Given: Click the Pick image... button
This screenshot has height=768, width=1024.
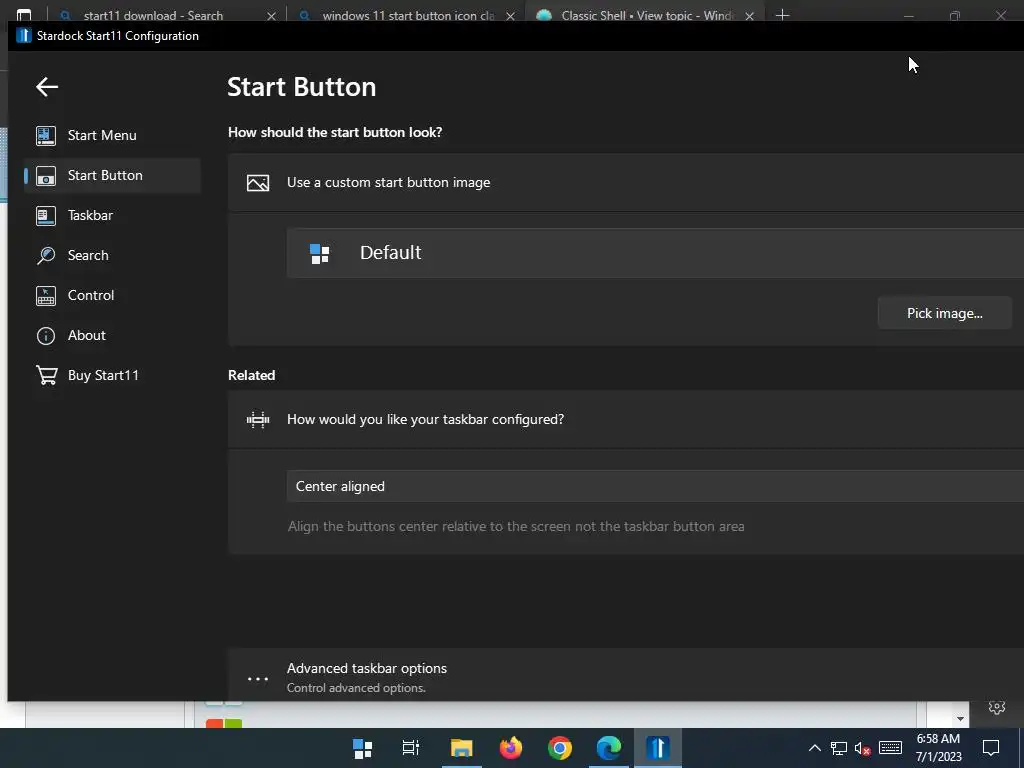Looking at the screenshot, I should (x=944, y=313).
